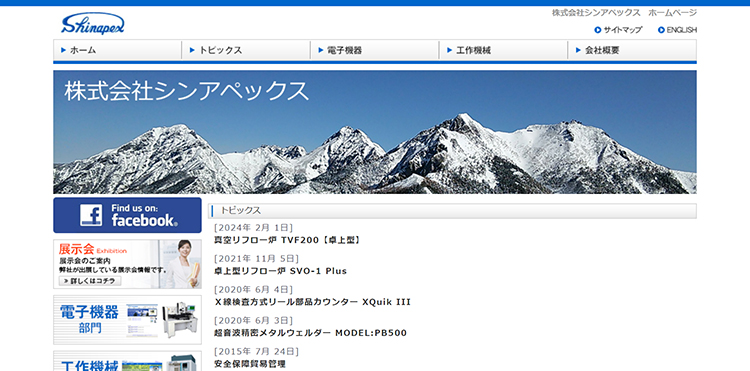Image resolution: width=750 pixels, height=371 pixels.
Task: Open 真空リフロー炉 TVF200【卓上型】 topic
Action: [287, 240]
